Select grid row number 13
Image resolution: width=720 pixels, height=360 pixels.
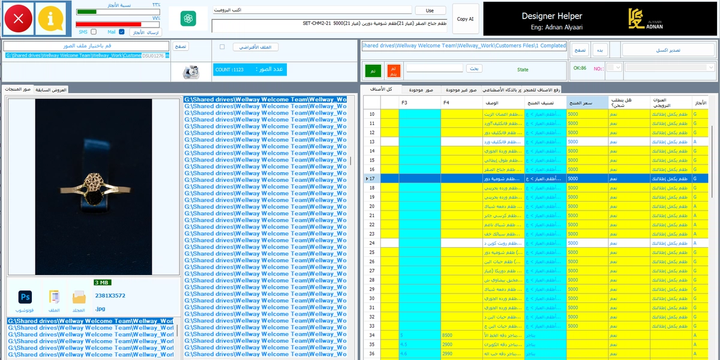pos(372,142)
